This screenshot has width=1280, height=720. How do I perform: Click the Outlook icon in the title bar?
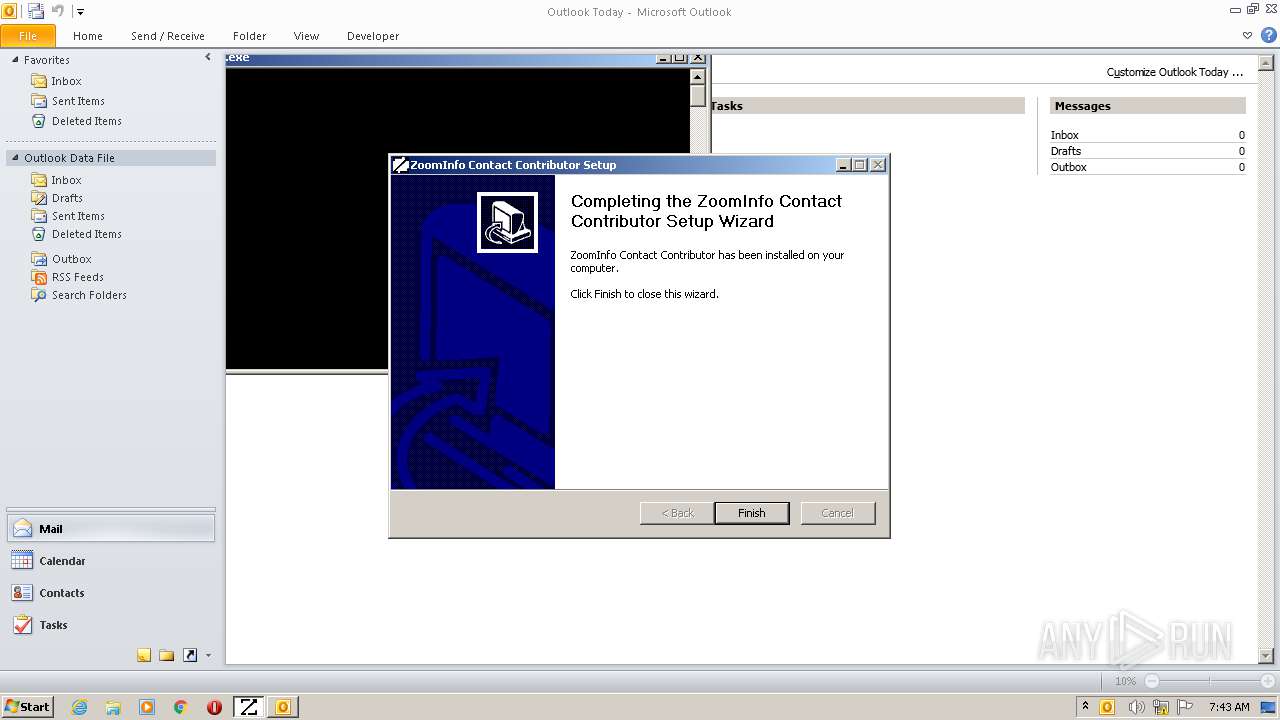9,11
